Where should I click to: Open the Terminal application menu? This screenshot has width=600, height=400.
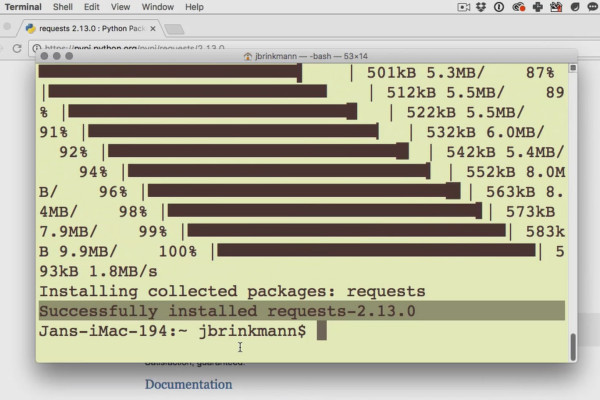point(23,7)
